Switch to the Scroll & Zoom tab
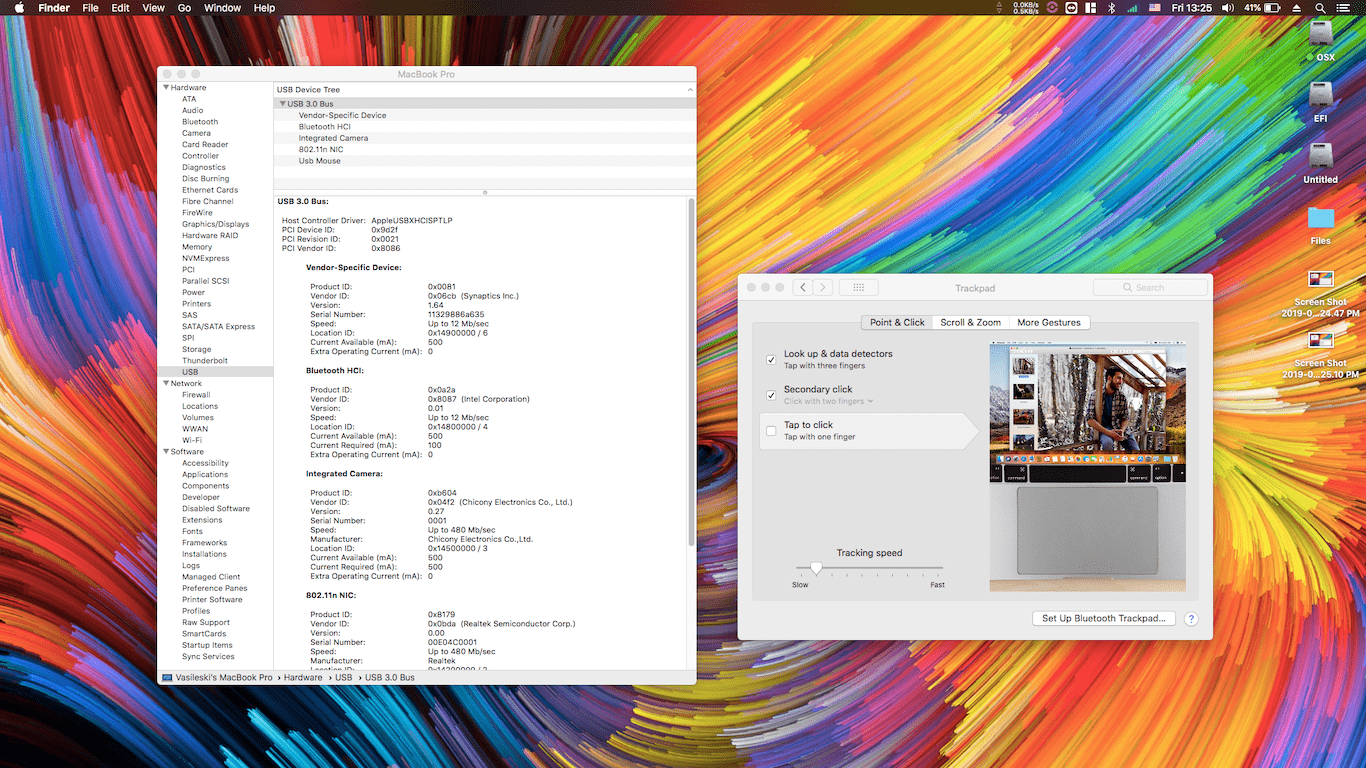Screen dimensions: 1366x768 coord(969,322)
